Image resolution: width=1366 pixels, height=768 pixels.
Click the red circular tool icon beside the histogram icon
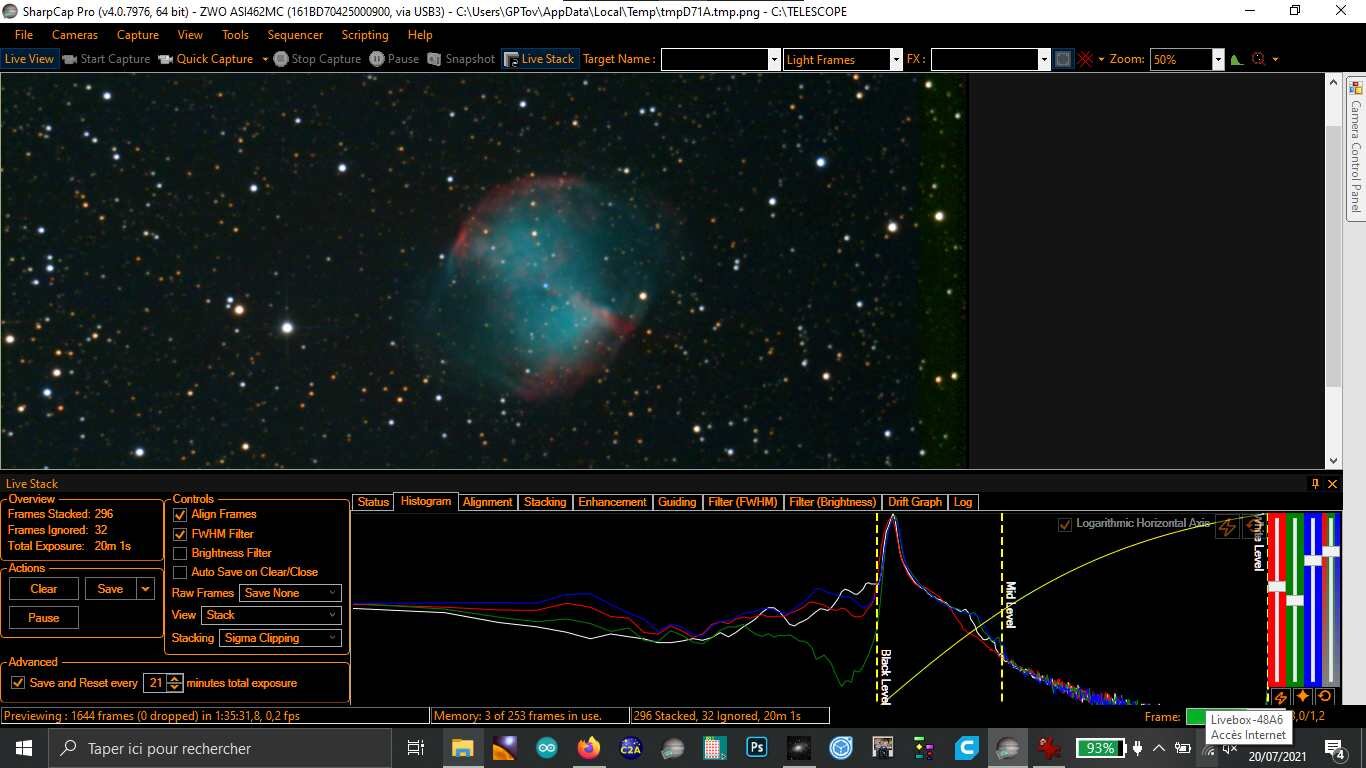pos(1259,59)
